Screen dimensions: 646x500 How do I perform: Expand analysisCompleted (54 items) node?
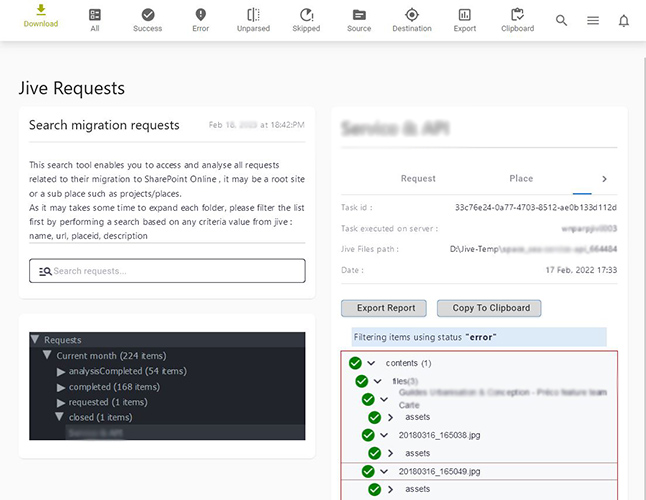coord(61,371)
